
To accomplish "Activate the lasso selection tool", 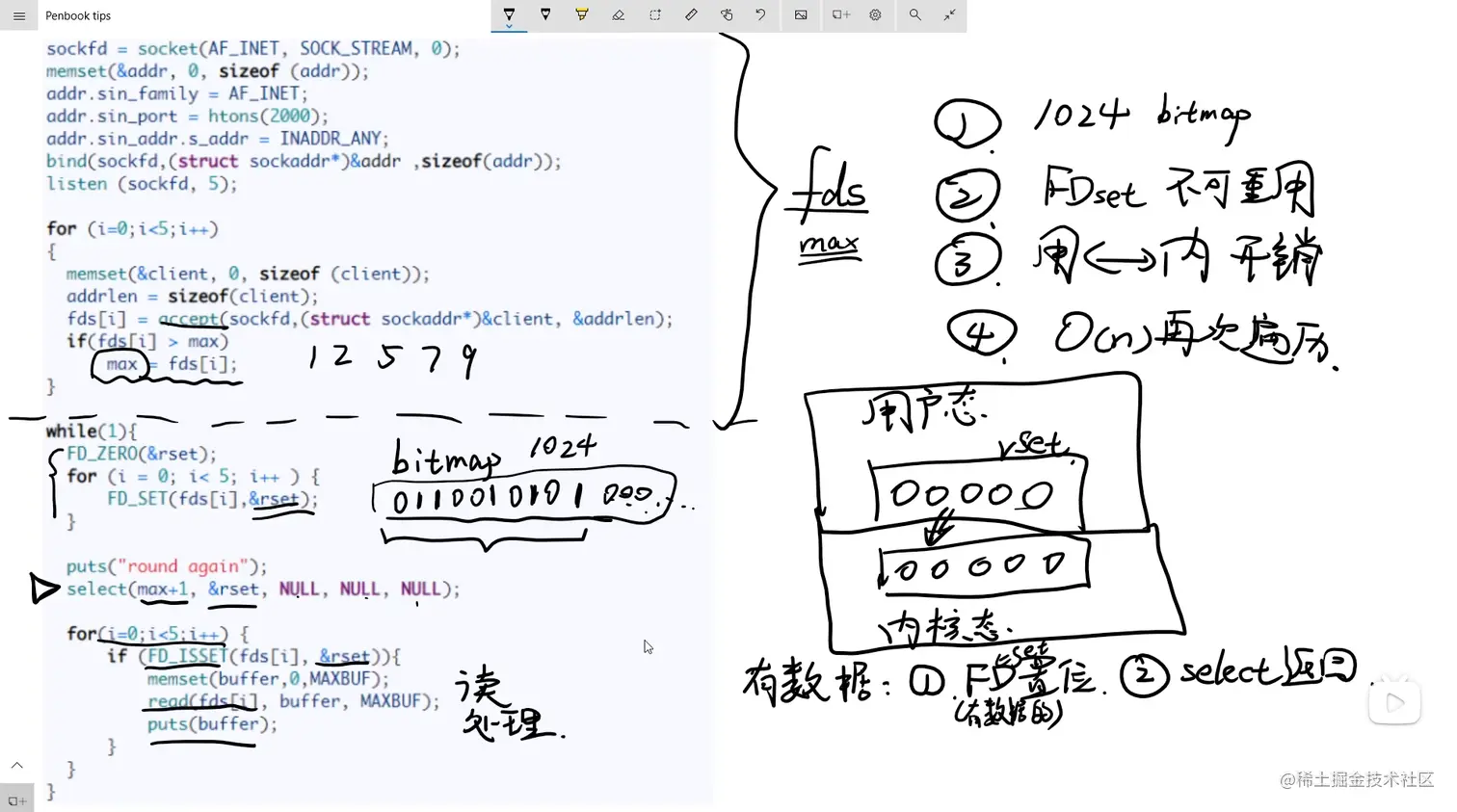I will tap(654, 13).
